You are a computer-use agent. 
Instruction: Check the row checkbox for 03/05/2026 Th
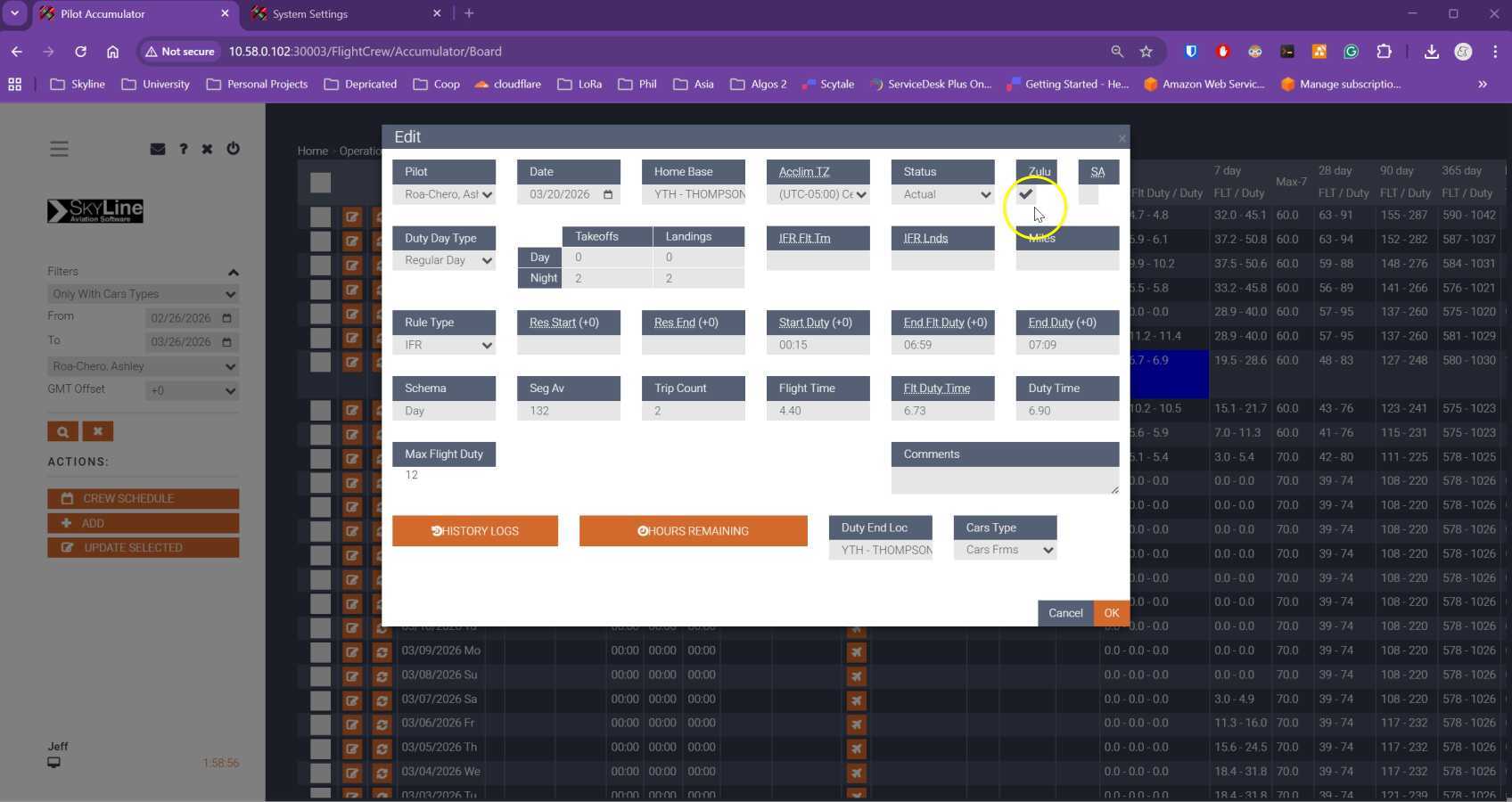pos(320,748)
